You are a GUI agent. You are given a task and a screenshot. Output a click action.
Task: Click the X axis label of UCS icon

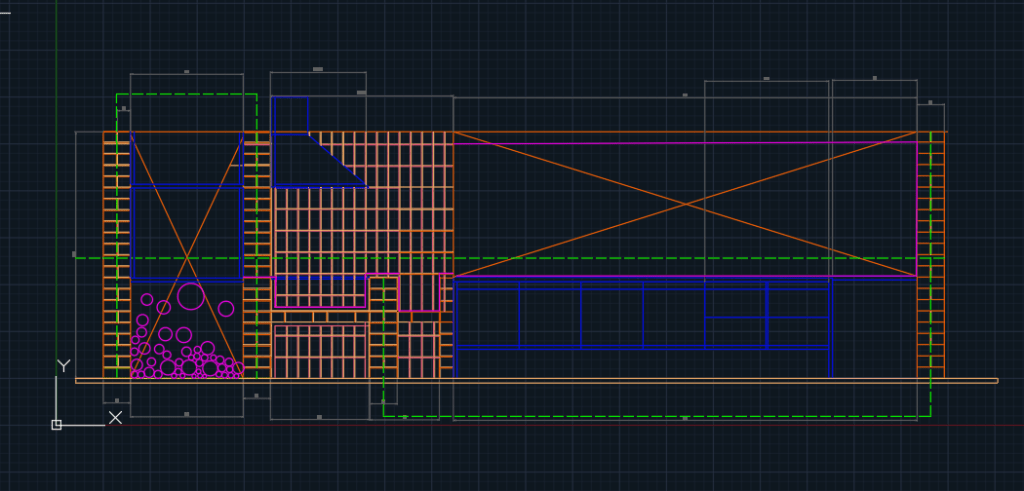coord(115,417)
